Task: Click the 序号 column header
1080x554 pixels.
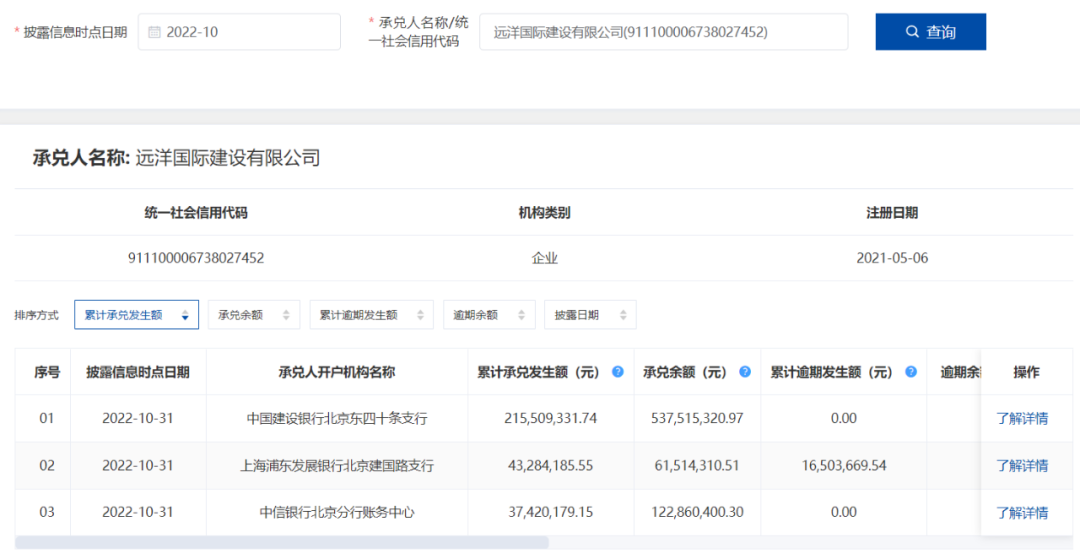Action: [x=47, y=372]
